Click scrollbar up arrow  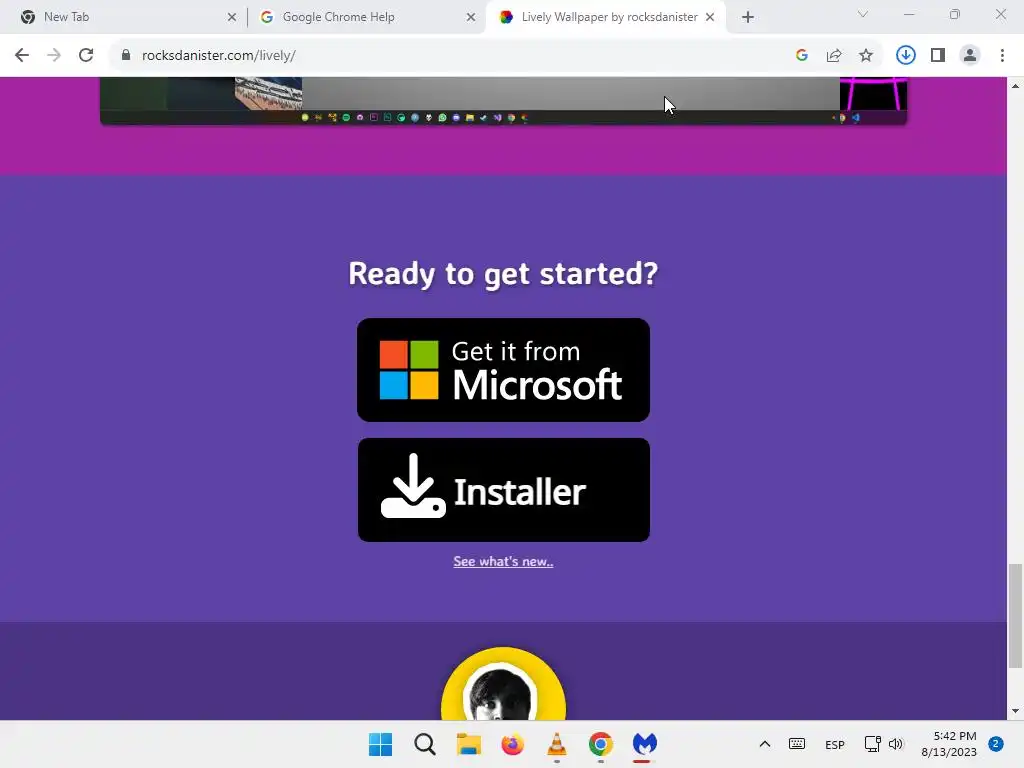click(1015, 86)
